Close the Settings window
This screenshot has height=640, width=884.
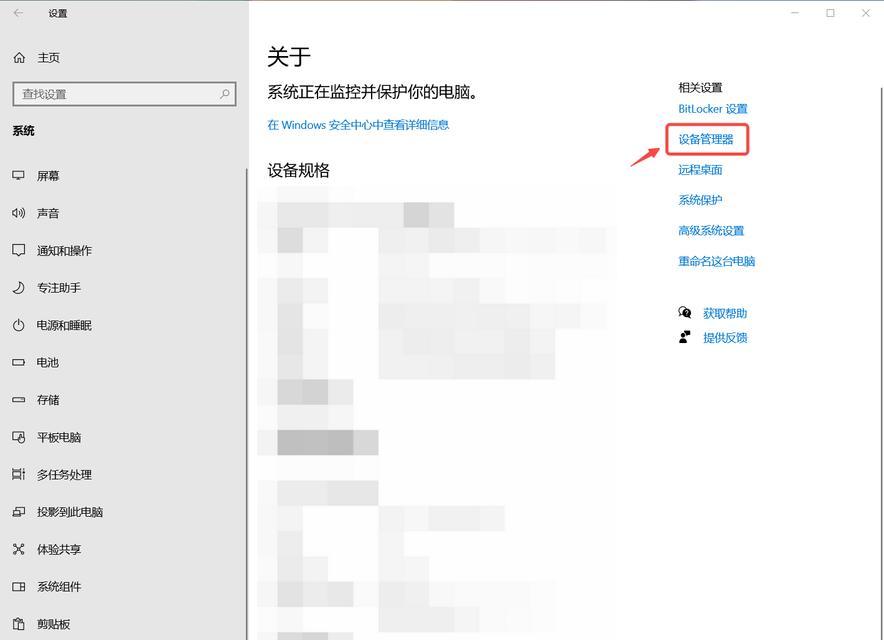[866, 13]
